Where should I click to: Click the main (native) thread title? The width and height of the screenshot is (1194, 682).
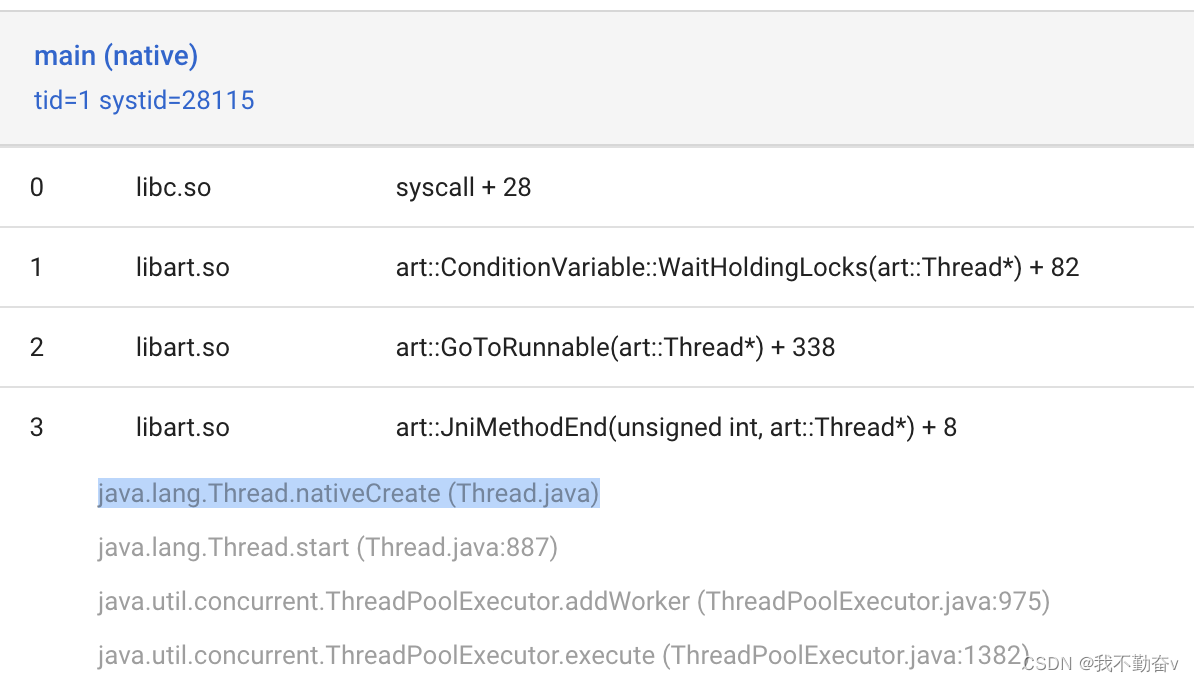pos(116,56)
